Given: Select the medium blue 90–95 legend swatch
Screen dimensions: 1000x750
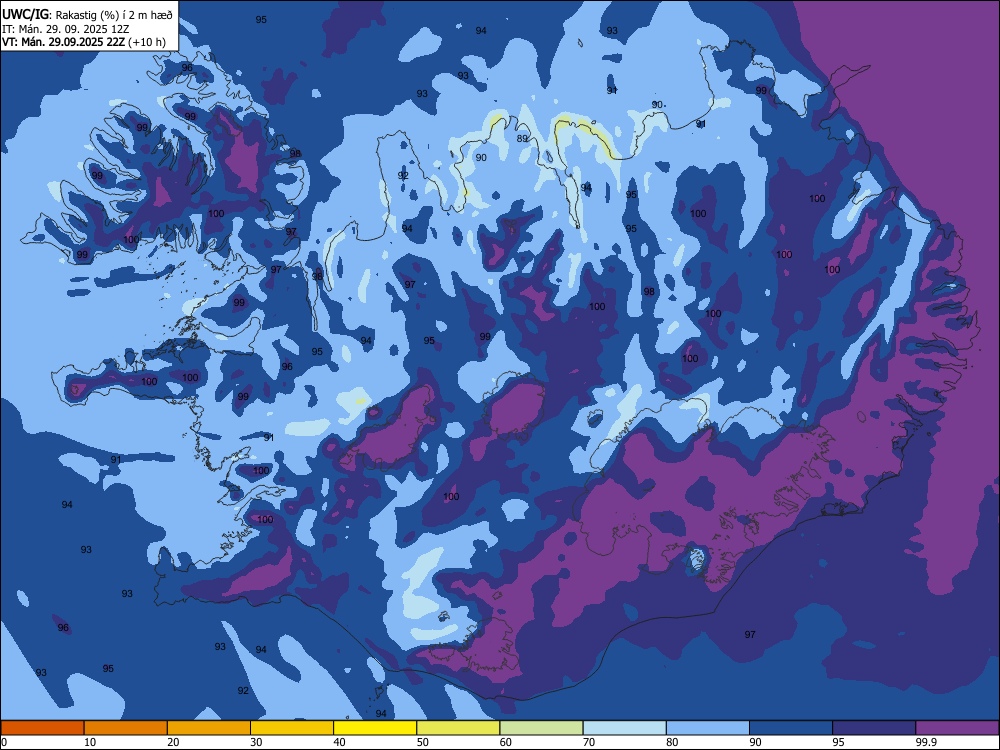Looking at the screenshot, I should (791, 728).
